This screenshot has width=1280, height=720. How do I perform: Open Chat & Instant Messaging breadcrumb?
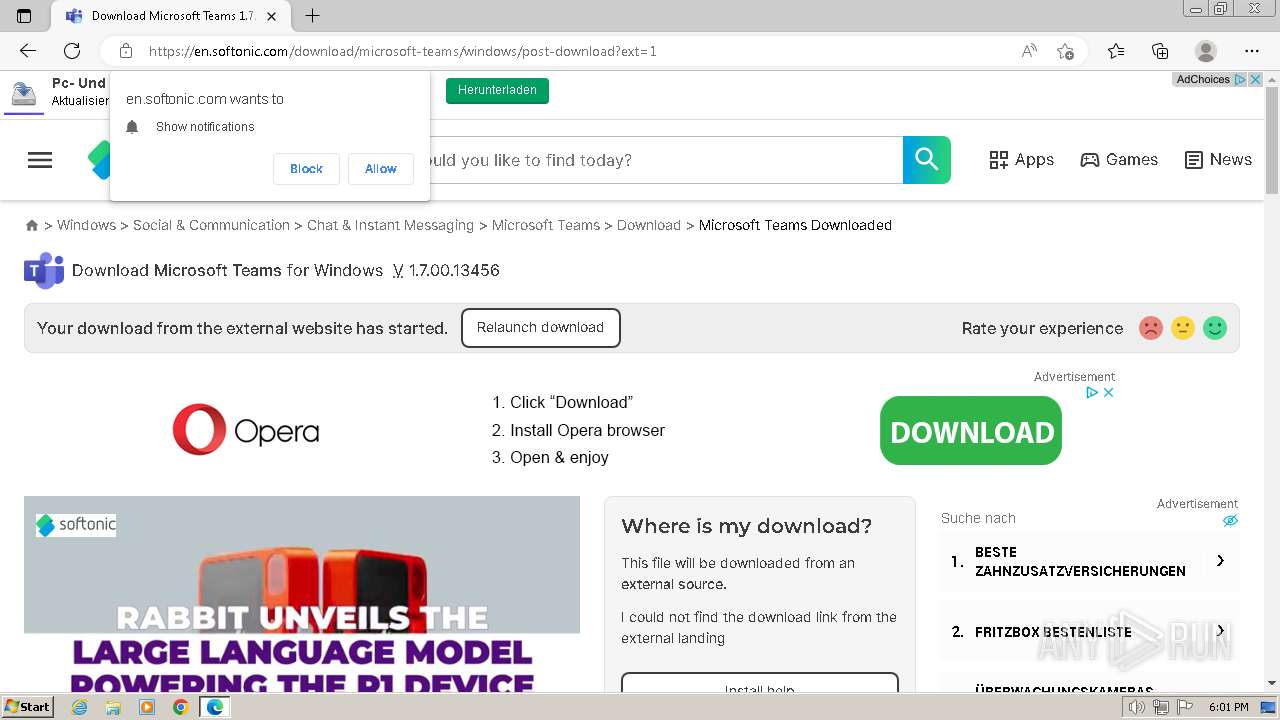[390, 226]
